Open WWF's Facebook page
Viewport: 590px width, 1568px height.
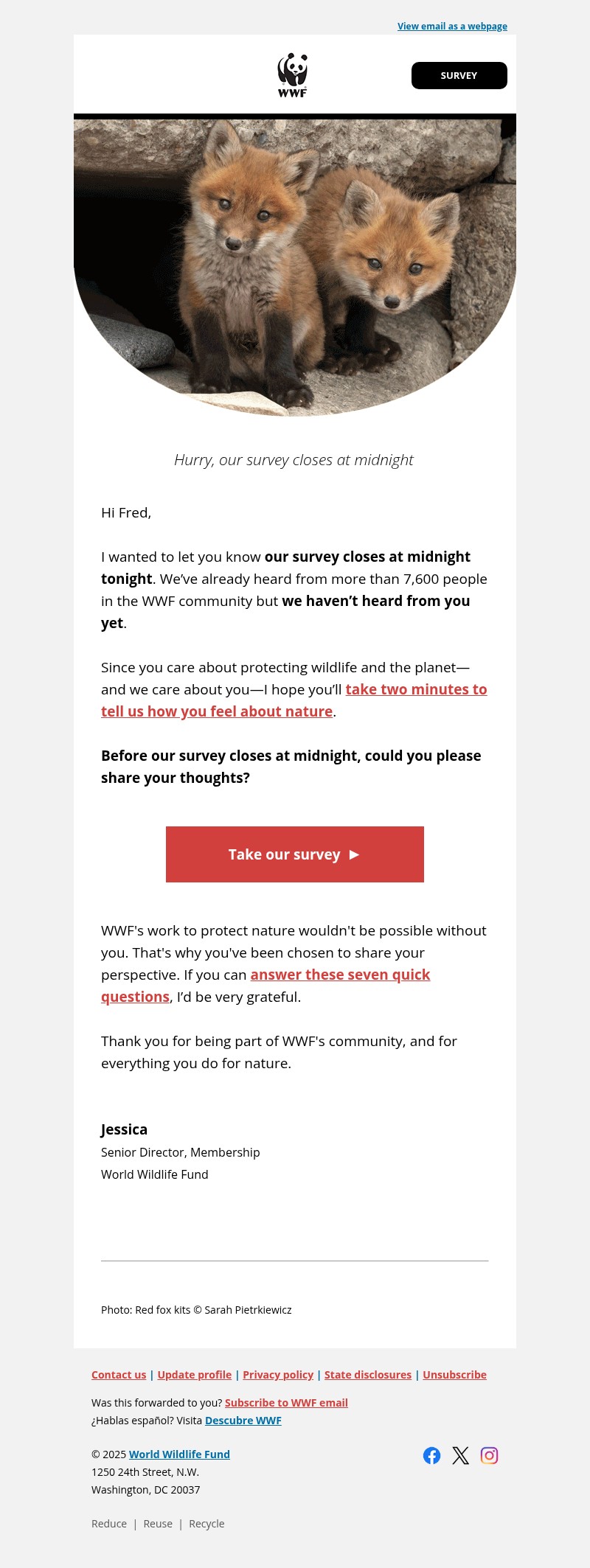[x=432, y=1455]
